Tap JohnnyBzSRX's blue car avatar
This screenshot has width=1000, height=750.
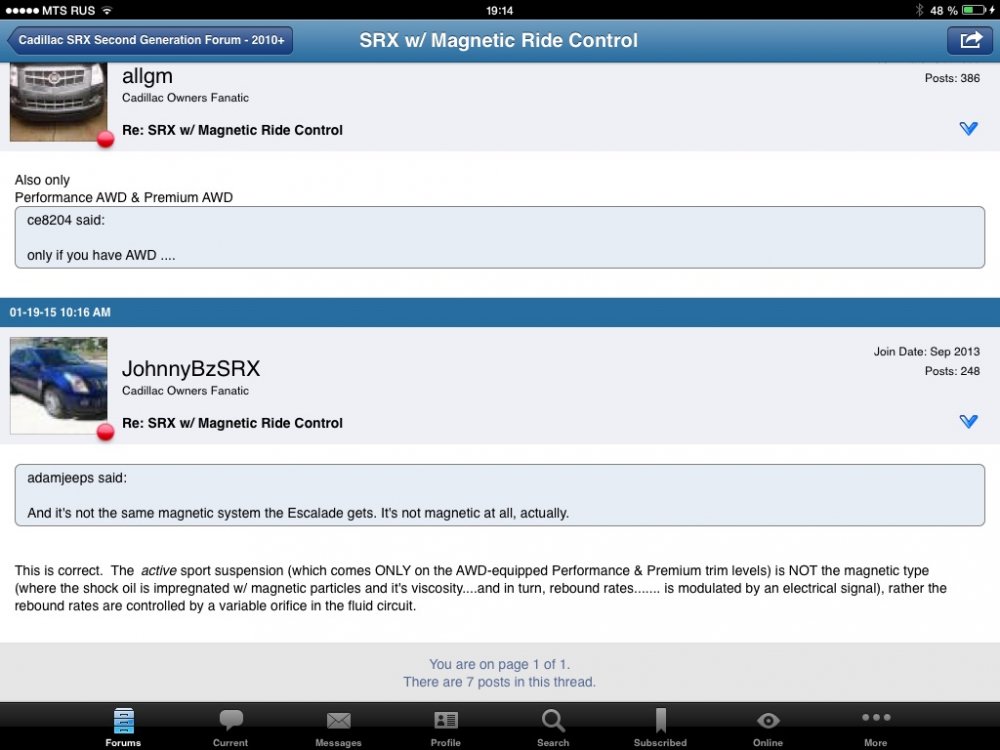pos(58,385)
